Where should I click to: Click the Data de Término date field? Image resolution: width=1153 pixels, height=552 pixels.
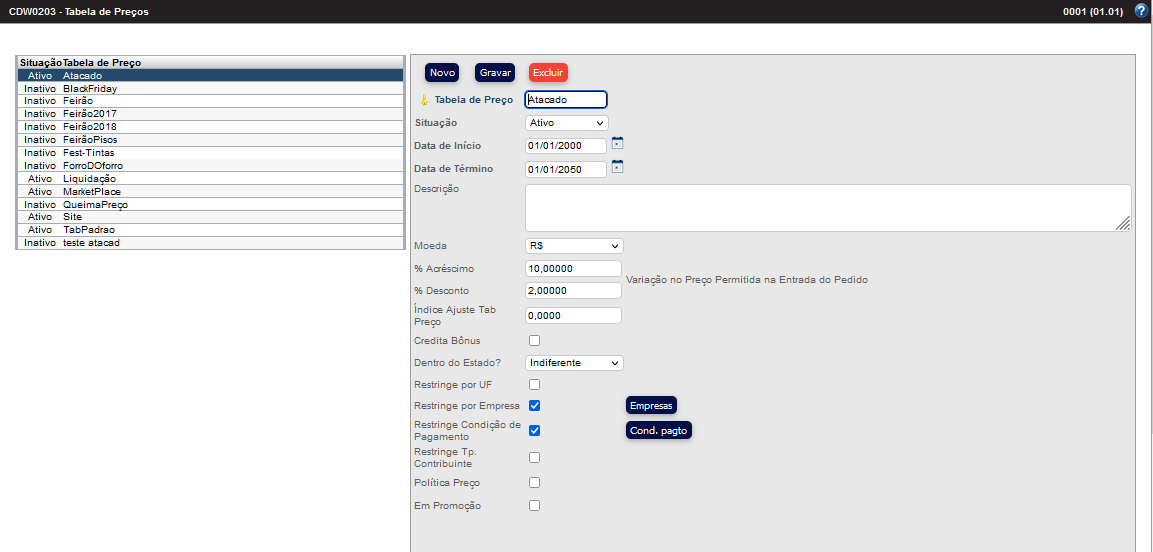(x=565, y=169)
